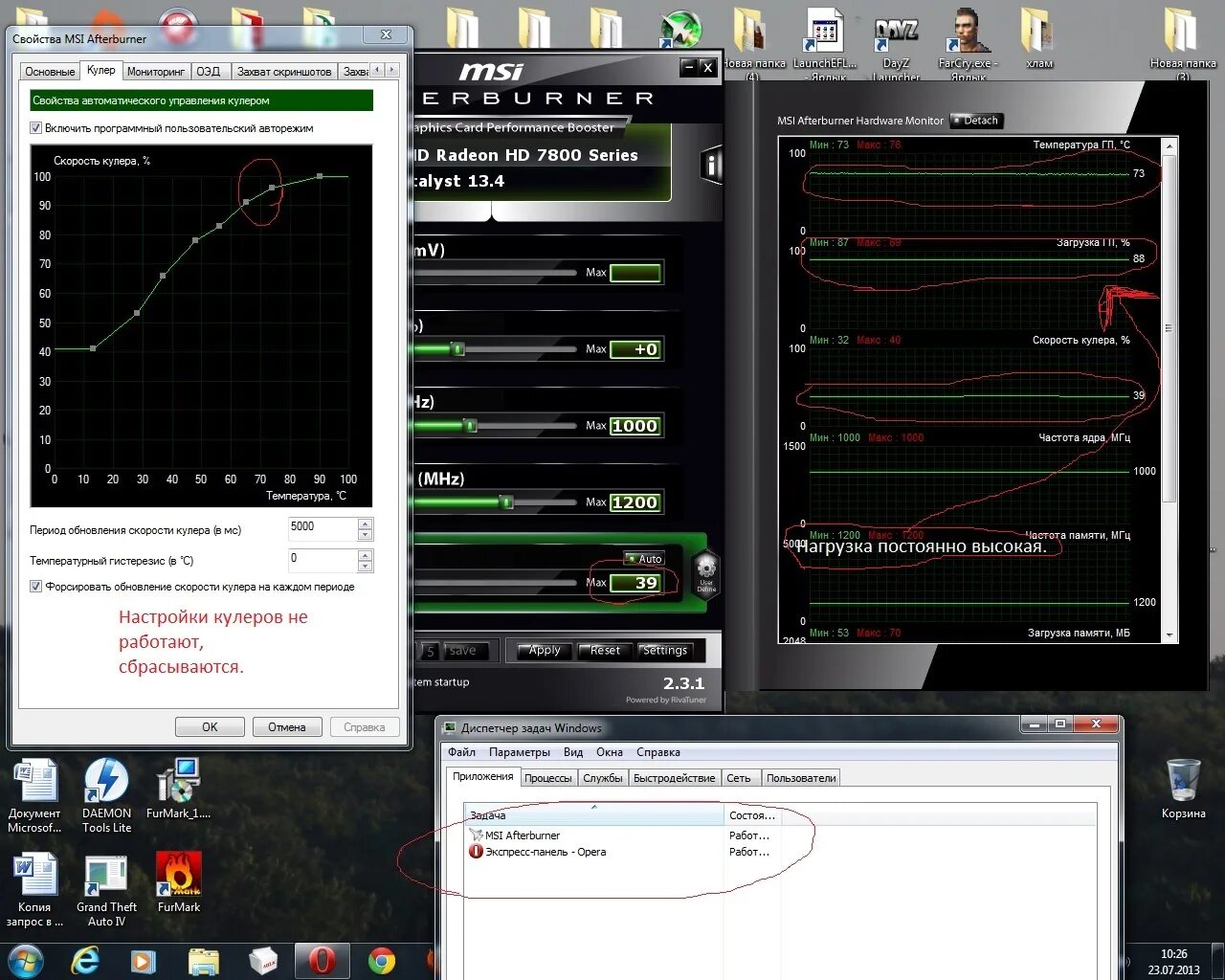Image resolution: width=1225 pixels, height=980 pixels.
Task: Open the Сеть tab in Task Manager
Action: click(739, 778)
